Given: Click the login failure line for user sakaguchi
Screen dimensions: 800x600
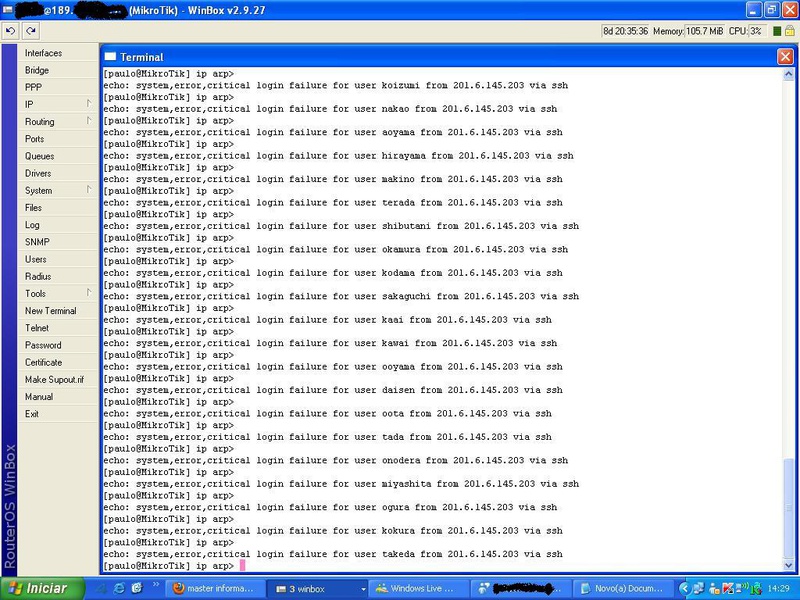Looking at the screenshot, I should (x=341, y=296).
